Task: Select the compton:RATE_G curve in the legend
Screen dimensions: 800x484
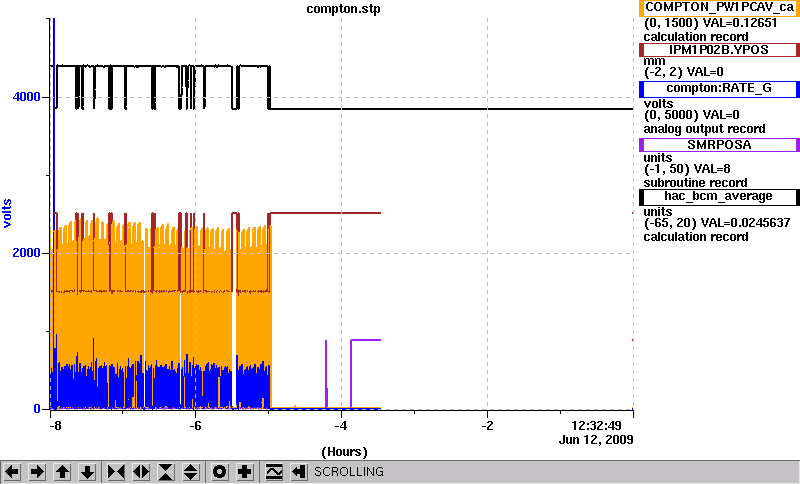Action: click(x=719, y=89)
